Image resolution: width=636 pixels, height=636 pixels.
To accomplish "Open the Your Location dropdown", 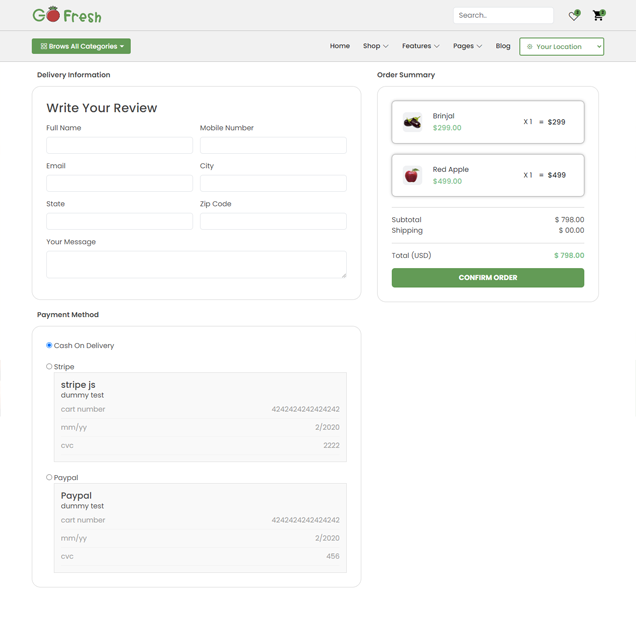I will [x=561, y=47].
